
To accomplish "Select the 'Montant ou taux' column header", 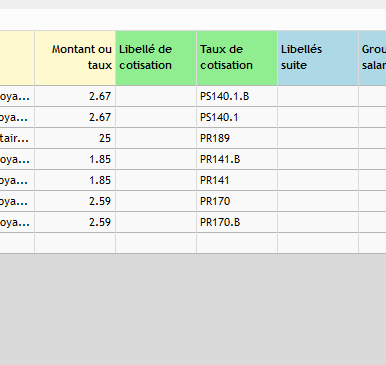I will click(x=75, y=58).
